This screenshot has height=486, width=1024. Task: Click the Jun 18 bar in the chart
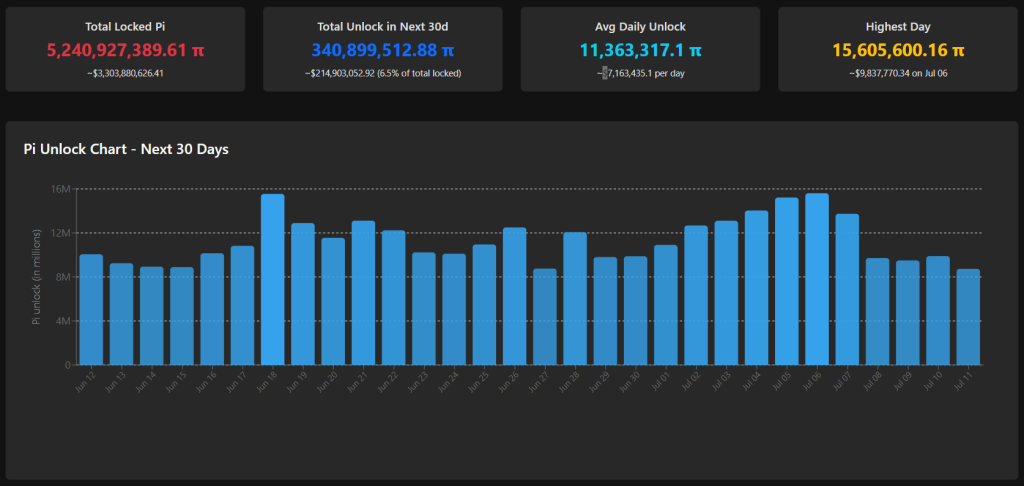coord(273,280)
